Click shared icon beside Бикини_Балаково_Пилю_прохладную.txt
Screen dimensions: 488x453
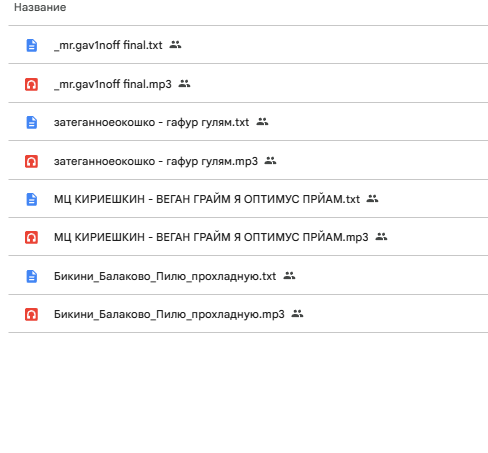click(x=289, y=276)
